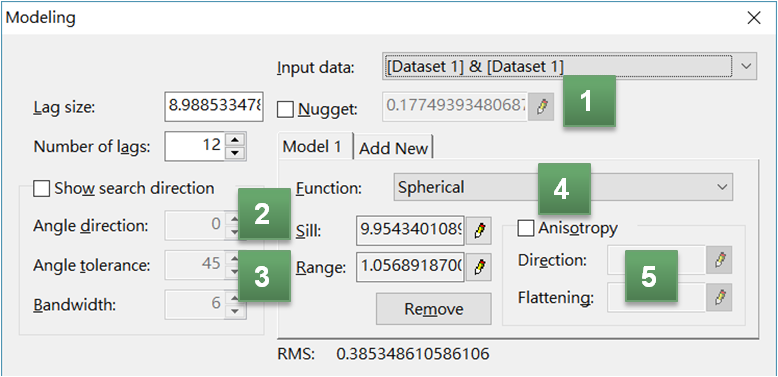This screenshot has height=377, width=778.
Task: Decrease Number of lags with down arrow
Action: [235, 153]
